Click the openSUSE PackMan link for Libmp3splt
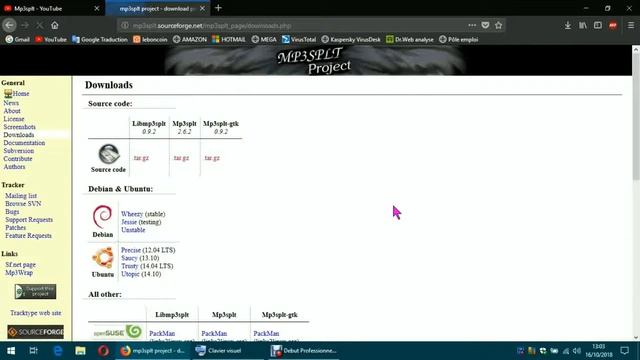 162,333
